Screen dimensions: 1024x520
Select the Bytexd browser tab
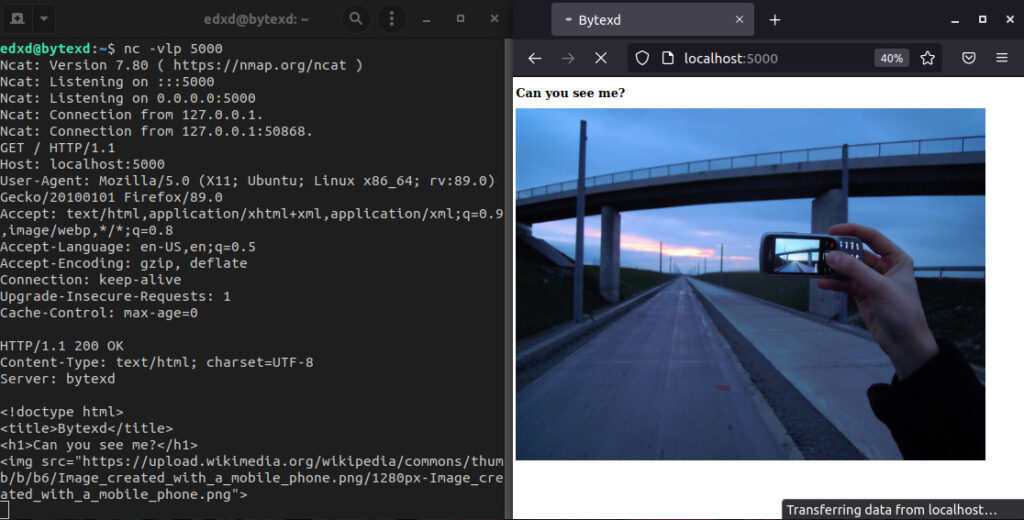(652, 20)
